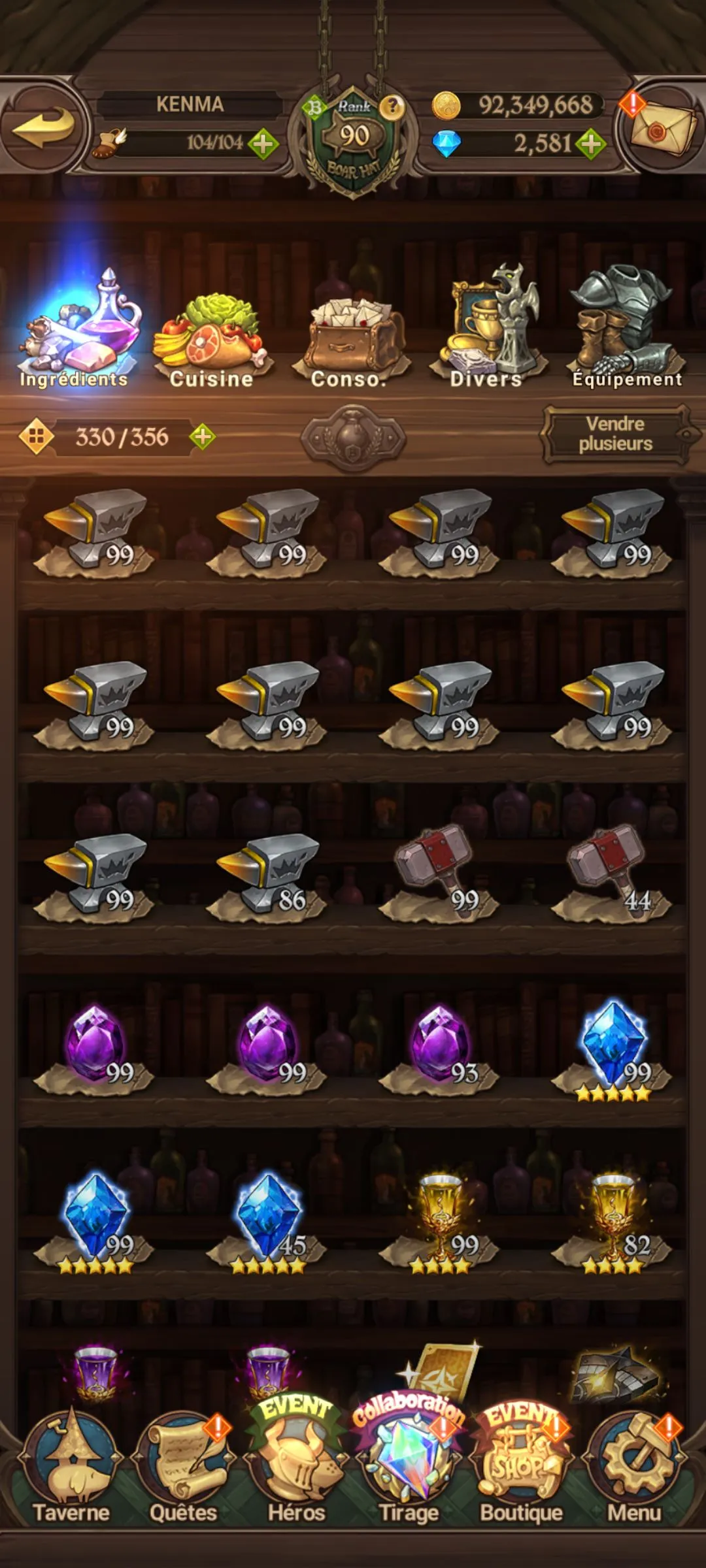Select the anvil stack showing 86
This screenshot has width=706, height=1568.
[267, 874]
